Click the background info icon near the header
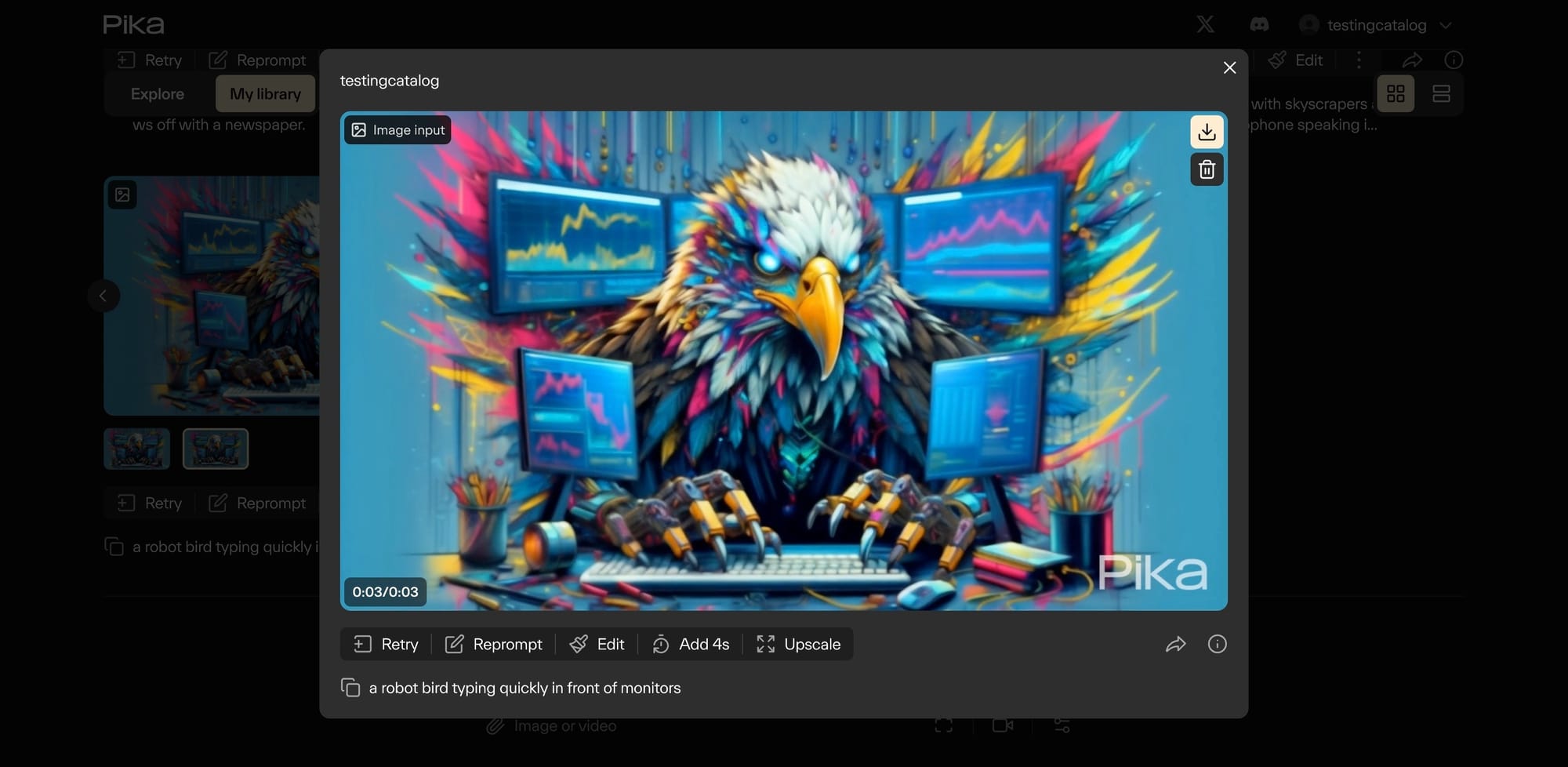 pyautogui.click(x=1454, y=60)
